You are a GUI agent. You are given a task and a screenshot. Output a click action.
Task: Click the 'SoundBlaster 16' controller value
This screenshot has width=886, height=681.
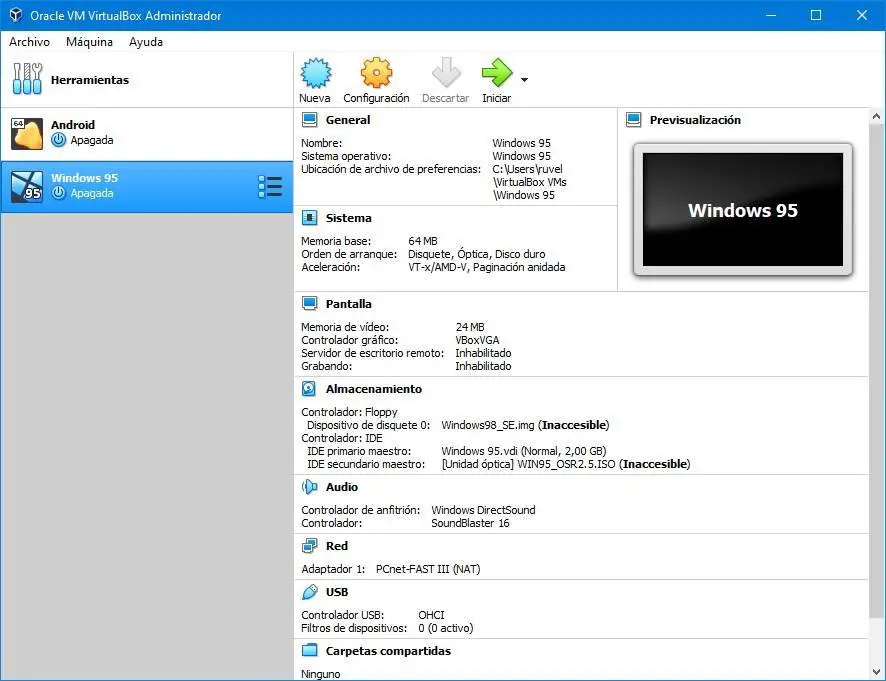point(470,523)
